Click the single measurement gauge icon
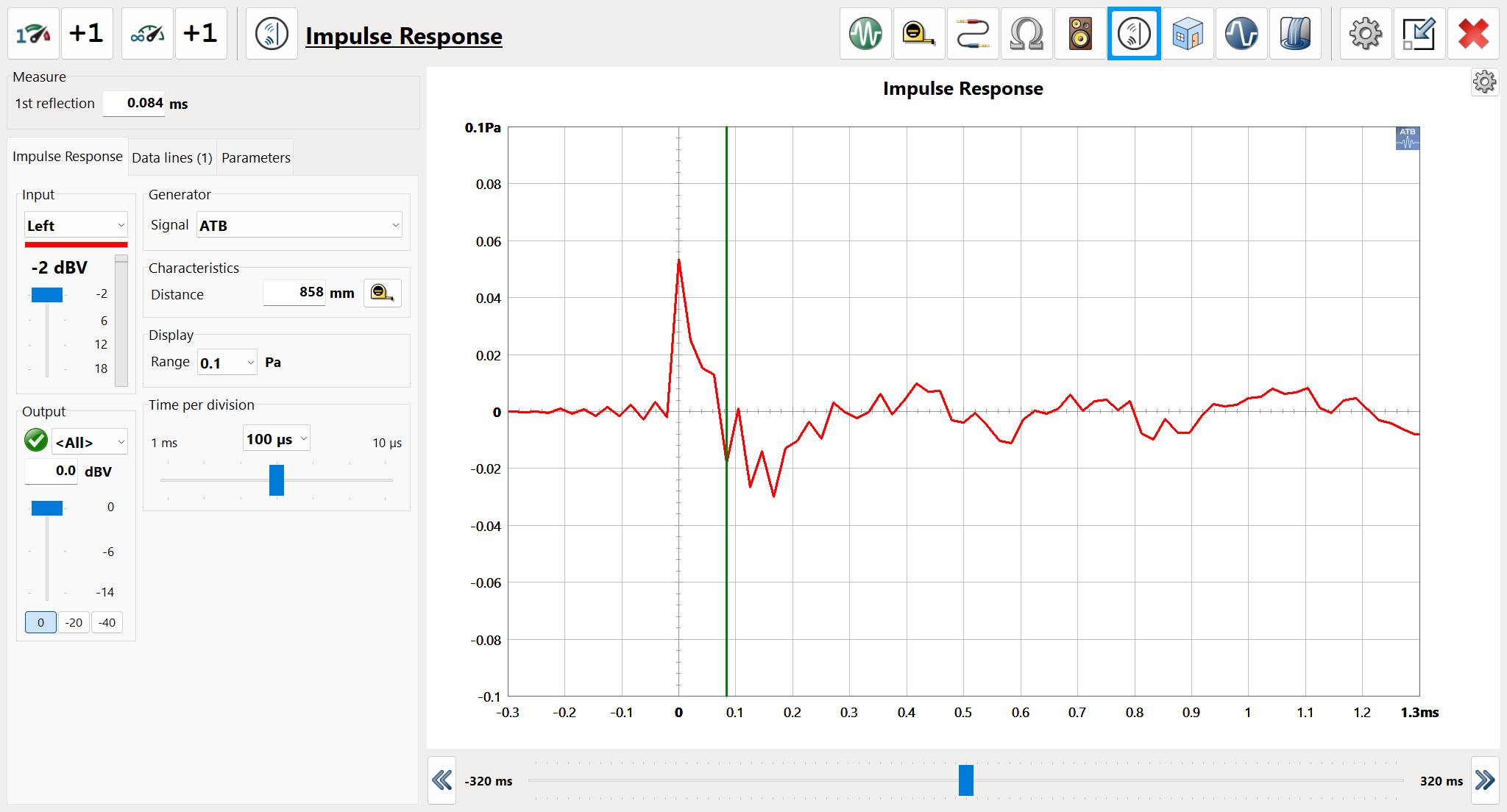1507x812 pixels. (34, 34)
